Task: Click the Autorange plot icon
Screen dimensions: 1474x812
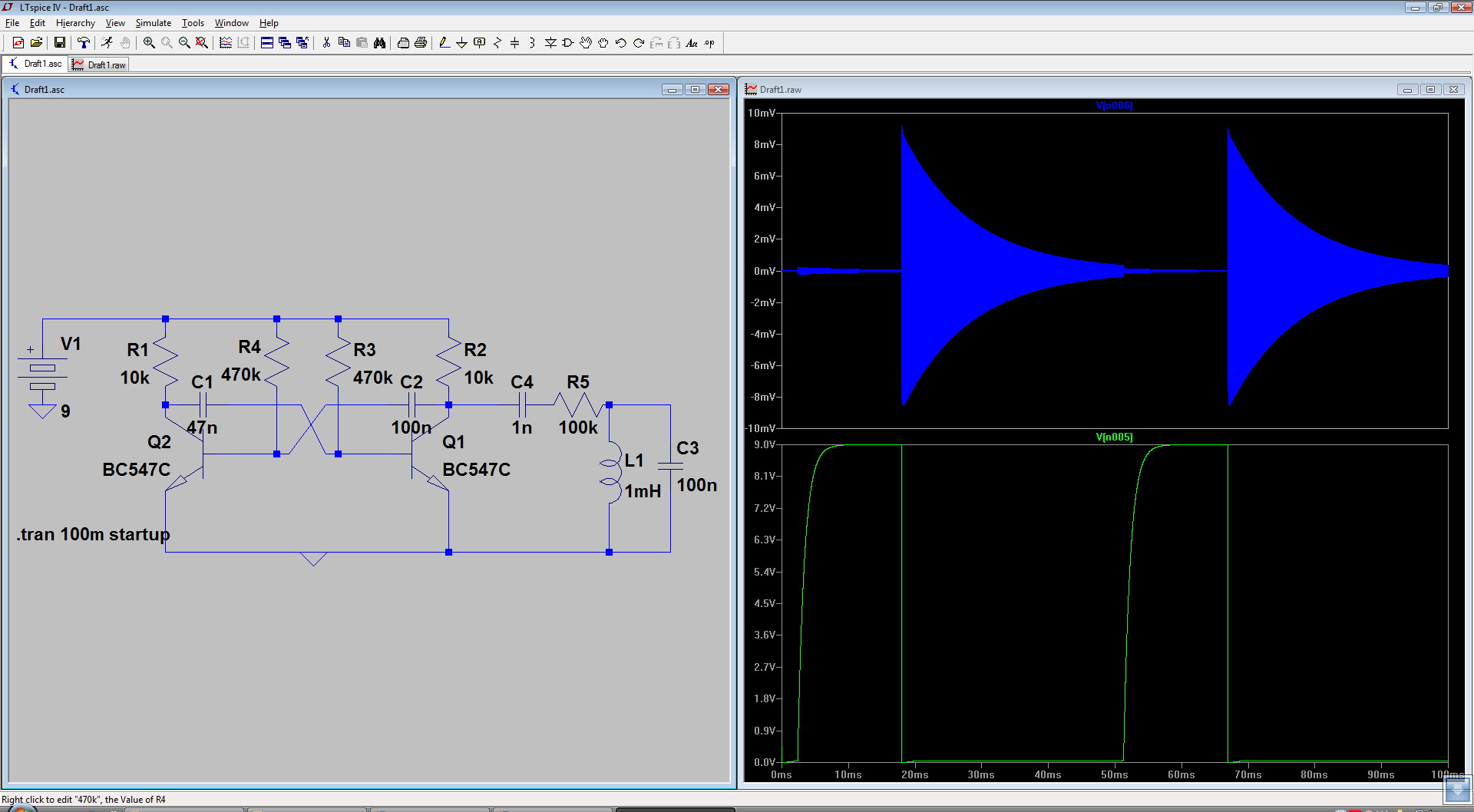Action: (x=226, y=43)
